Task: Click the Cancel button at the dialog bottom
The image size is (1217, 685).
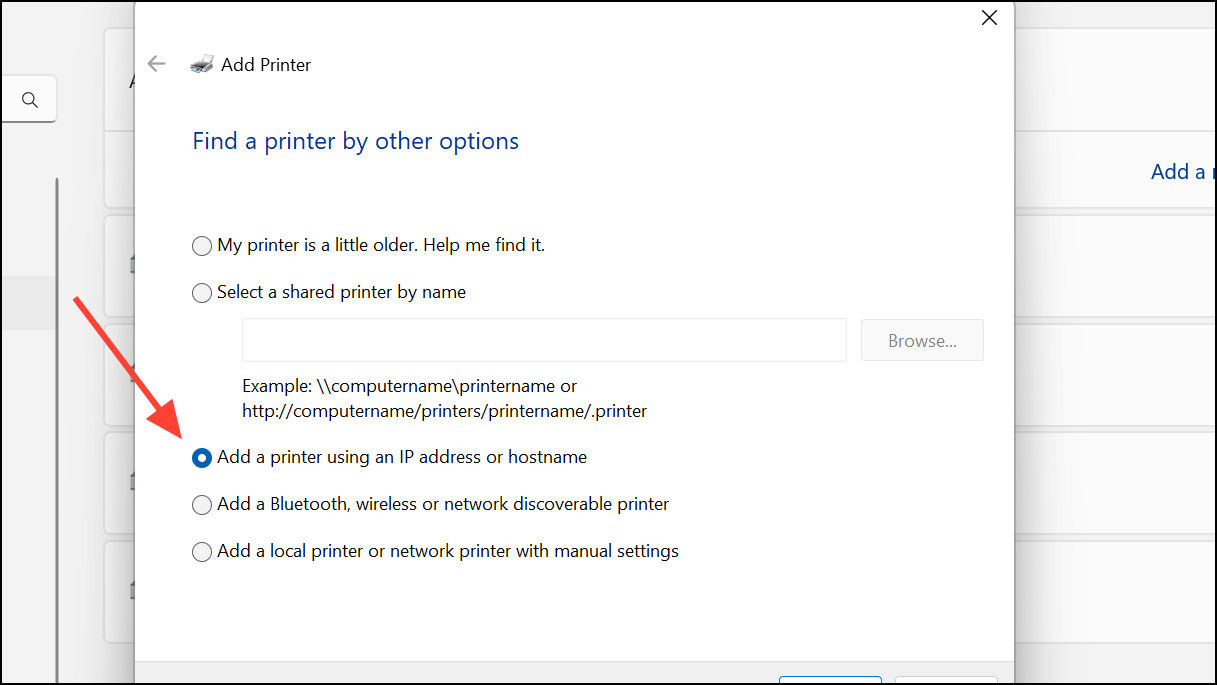Action: (x=945, y=681)
